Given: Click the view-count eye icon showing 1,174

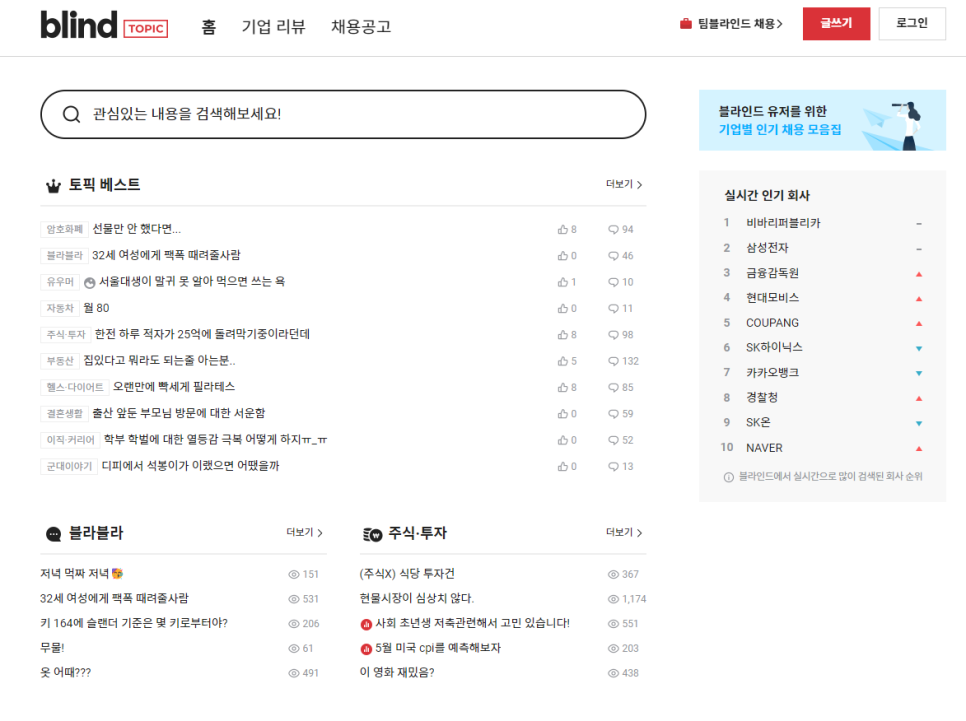Looking at the screenshot, I should click(x=613, y=599).
